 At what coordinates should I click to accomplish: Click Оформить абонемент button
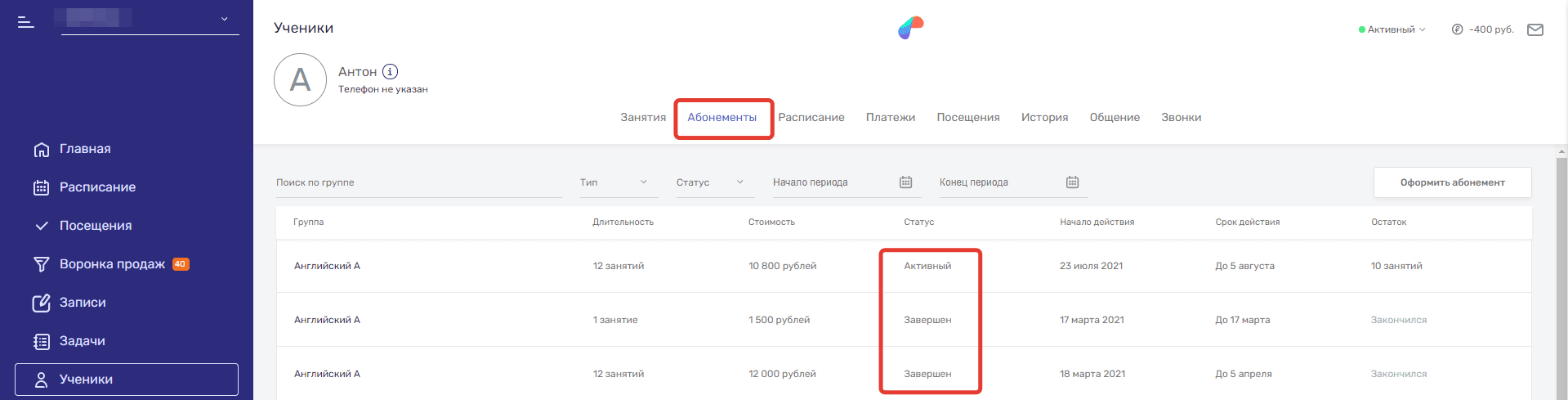pyautogui.click(x=1452, y=182)
